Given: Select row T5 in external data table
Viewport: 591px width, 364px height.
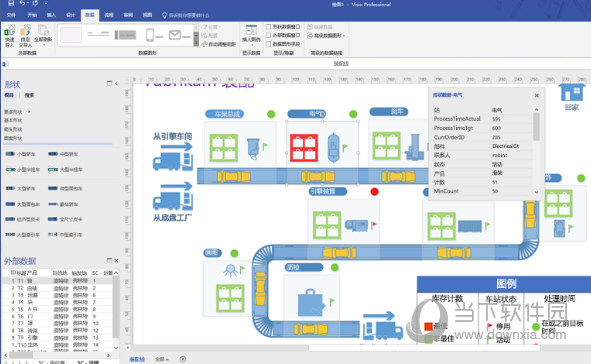Looking at the screenshot, I should 58,309.
